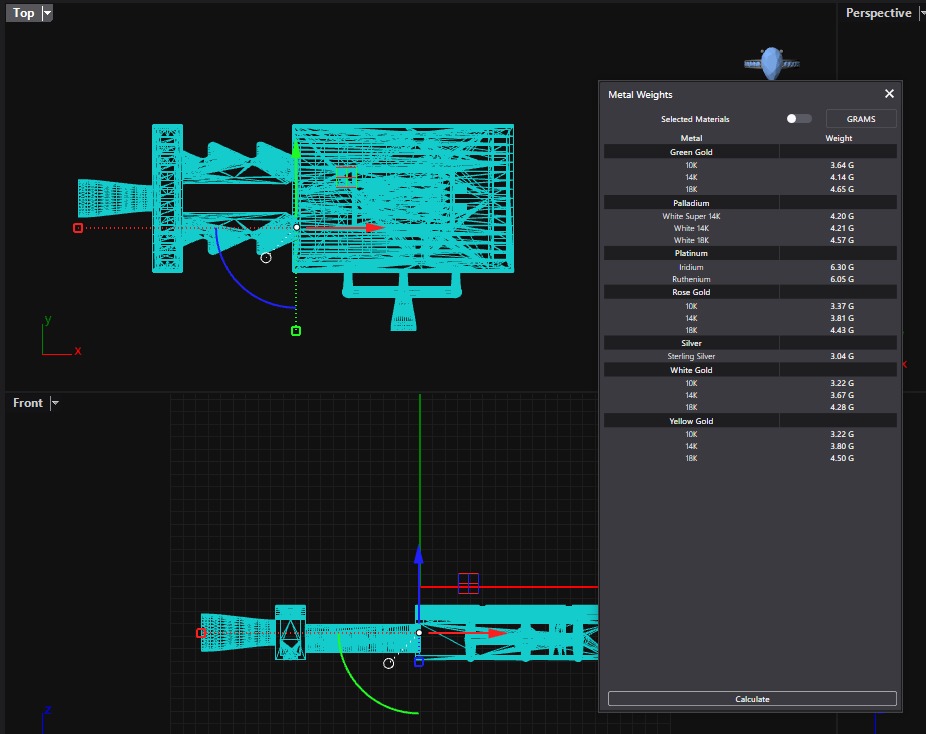Toggle the Selected Materials switch

(798, 119)
